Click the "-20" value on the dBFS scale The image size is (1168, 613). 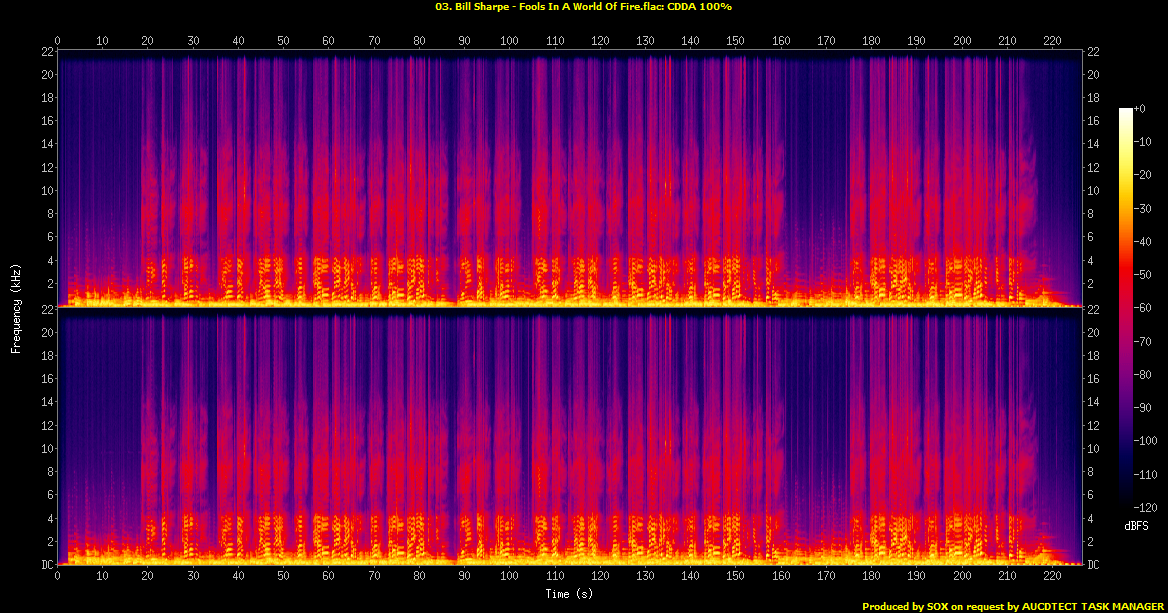point(1143,175)
